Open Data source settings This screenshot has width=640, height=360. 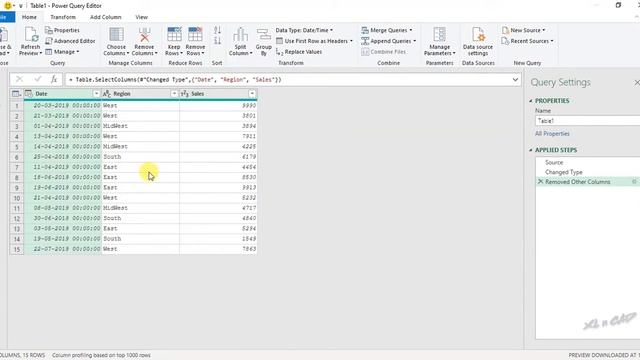click(x=478, y=42)
